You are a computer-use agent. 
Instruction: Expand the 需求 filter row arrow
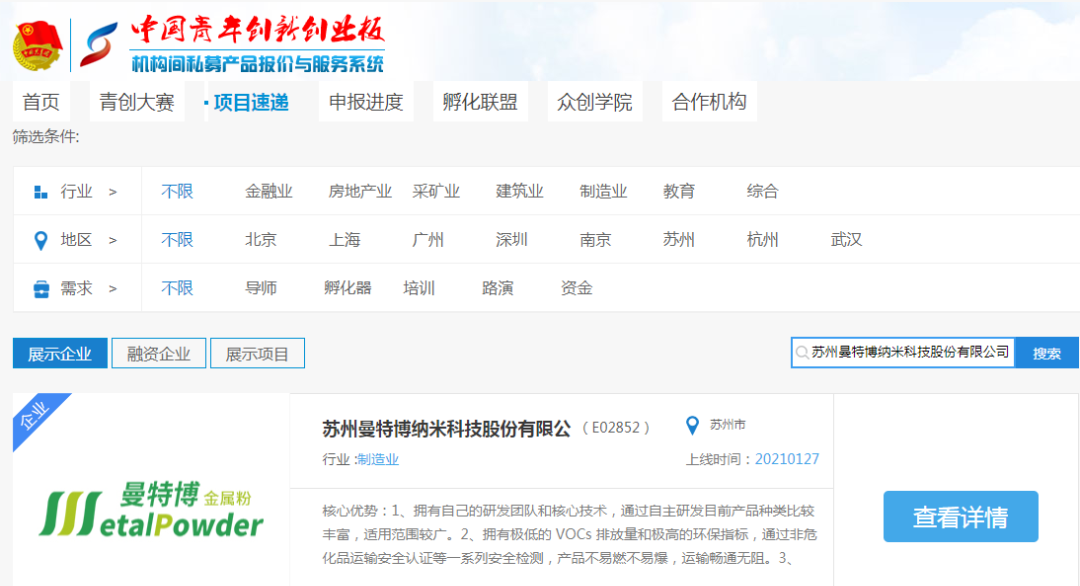click(113, 289)
